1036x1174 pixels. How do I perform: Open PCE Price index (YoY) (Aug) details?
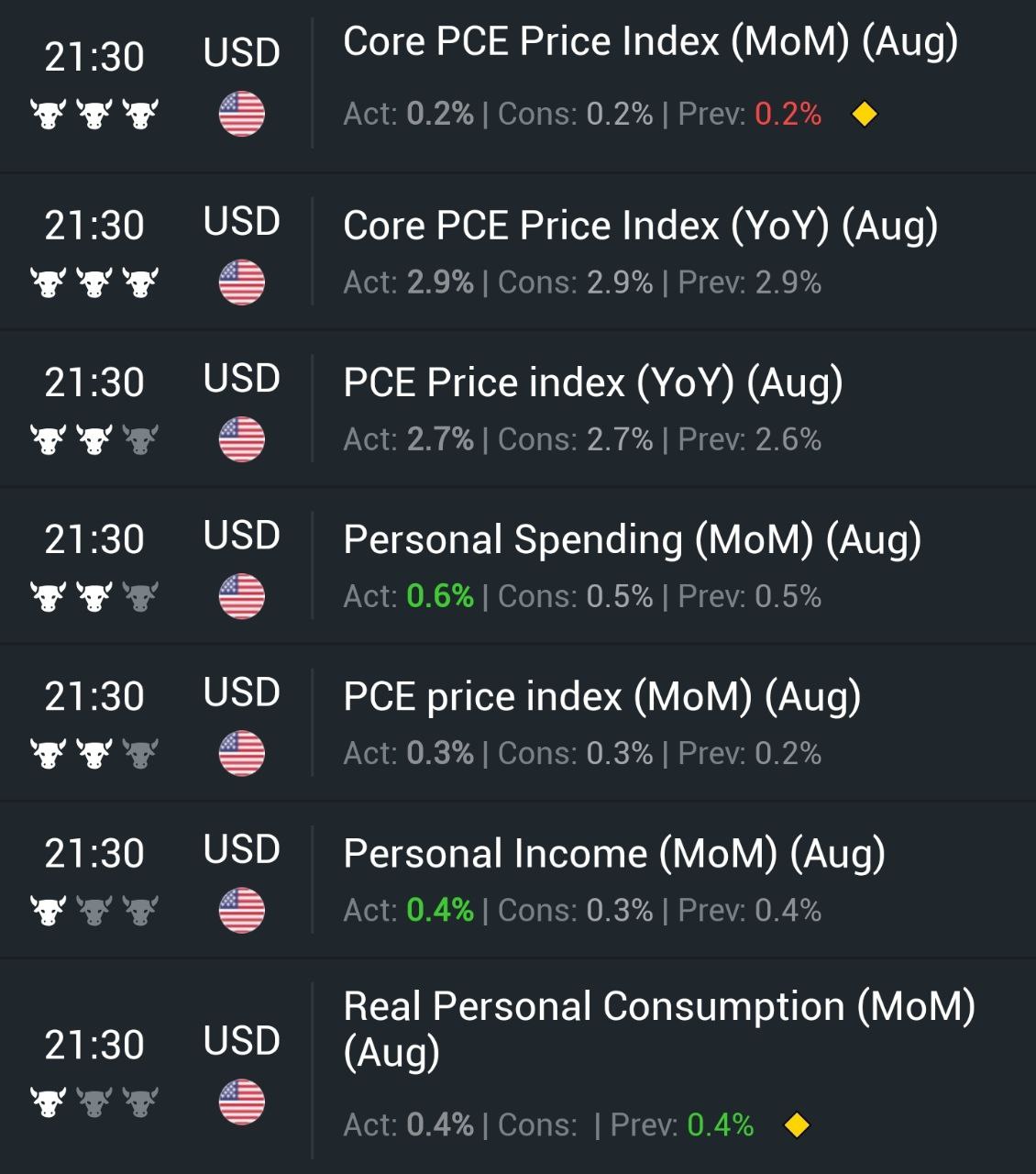pos(592,382)
